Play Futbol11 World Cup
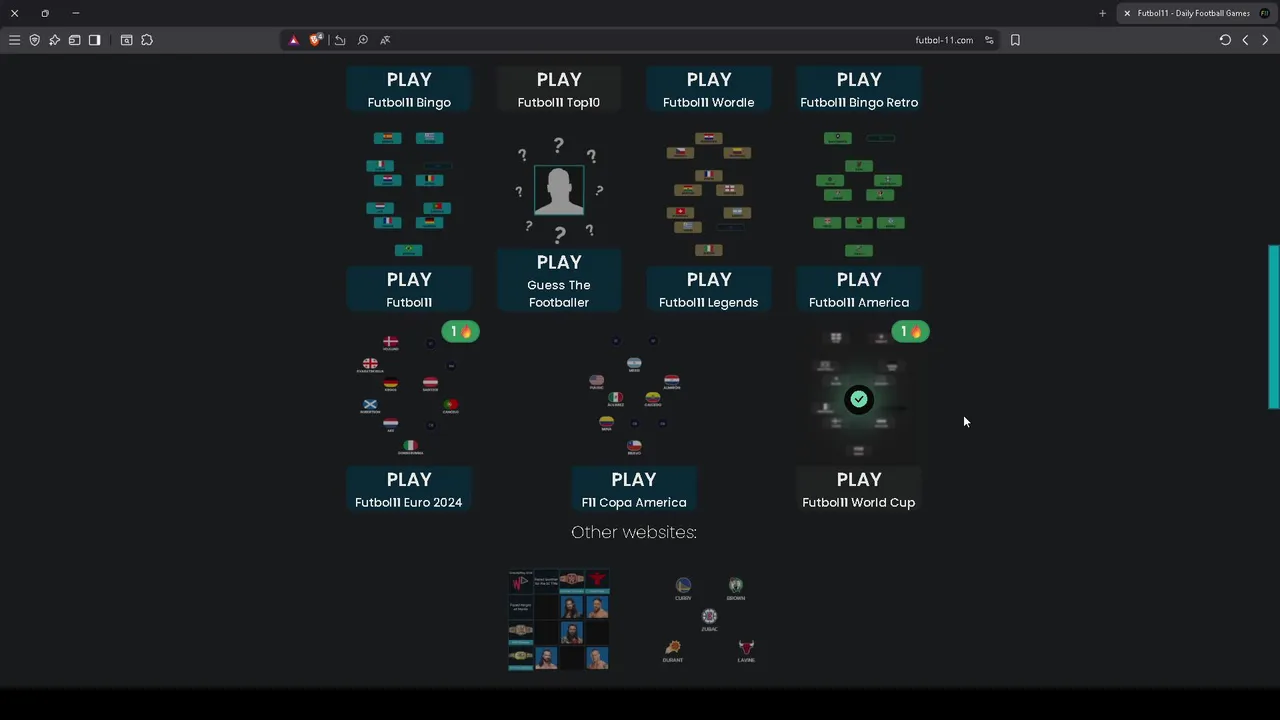Image resolution: width=1280 pixels, height=720 pixels. coord(859,489)
